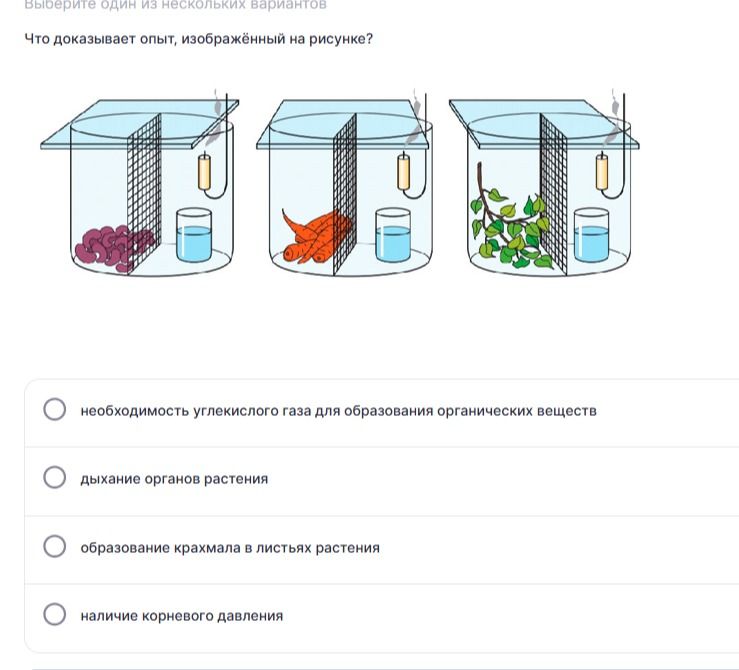
Task: Click the water glass in the third jar
Action: (591, 235)
